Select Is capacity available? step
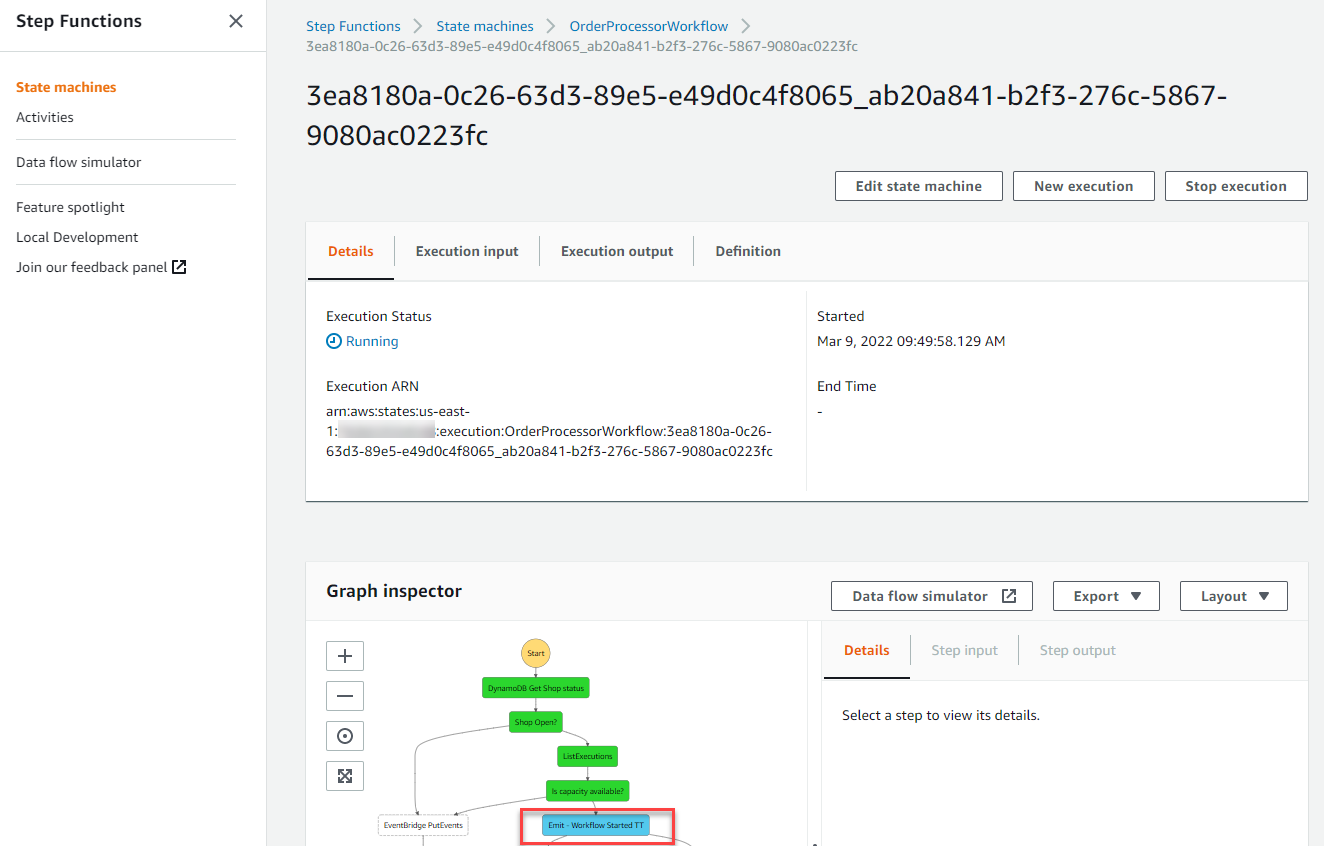The image size is (1324, 846). [587, 791]
